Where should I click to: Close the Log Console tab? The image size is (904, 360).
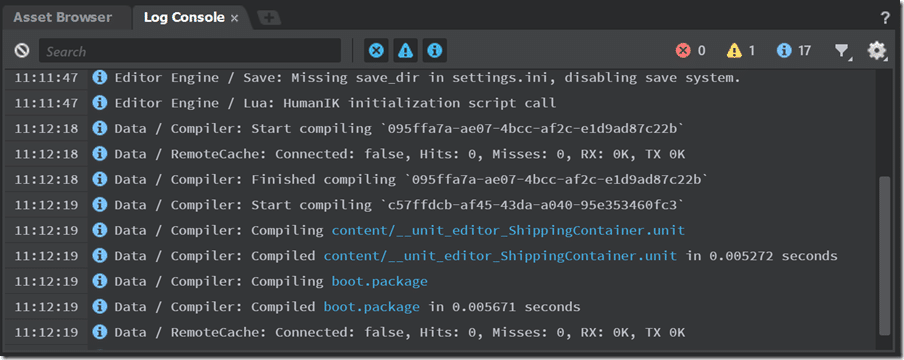click(234, 18)
